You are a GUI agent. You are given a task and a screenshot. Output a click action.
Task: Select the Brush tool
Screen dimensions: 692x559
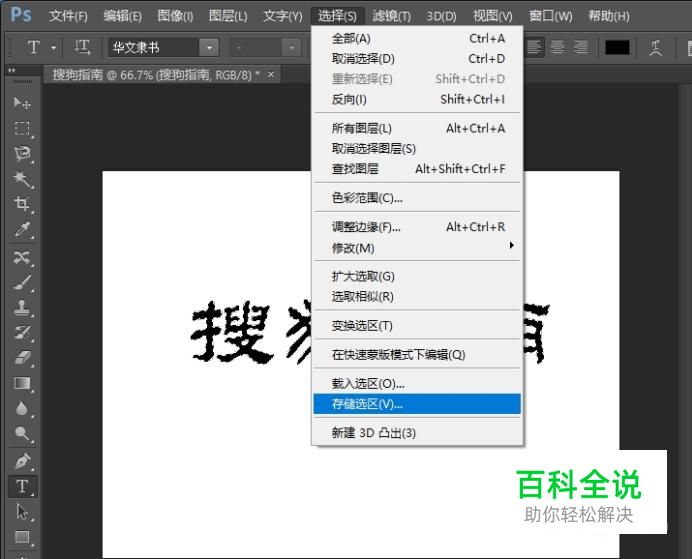[22, 282]
